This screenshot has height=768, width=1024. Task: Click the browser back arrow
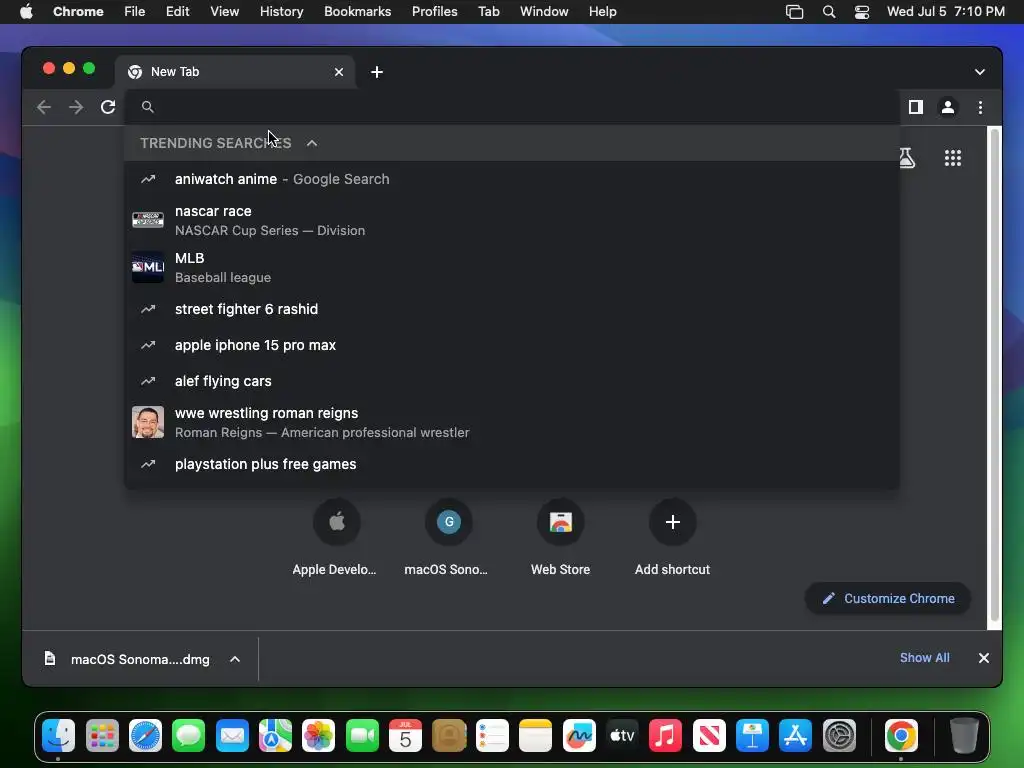(x=44, y=107)
